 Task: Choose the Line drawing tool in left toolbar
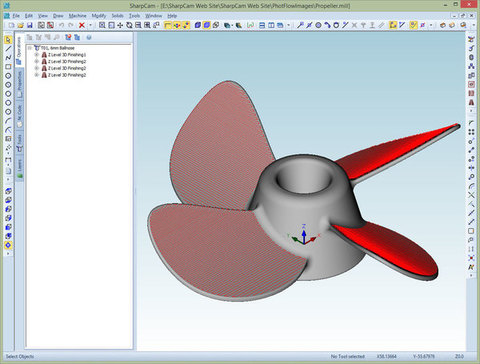pos(8,49)
